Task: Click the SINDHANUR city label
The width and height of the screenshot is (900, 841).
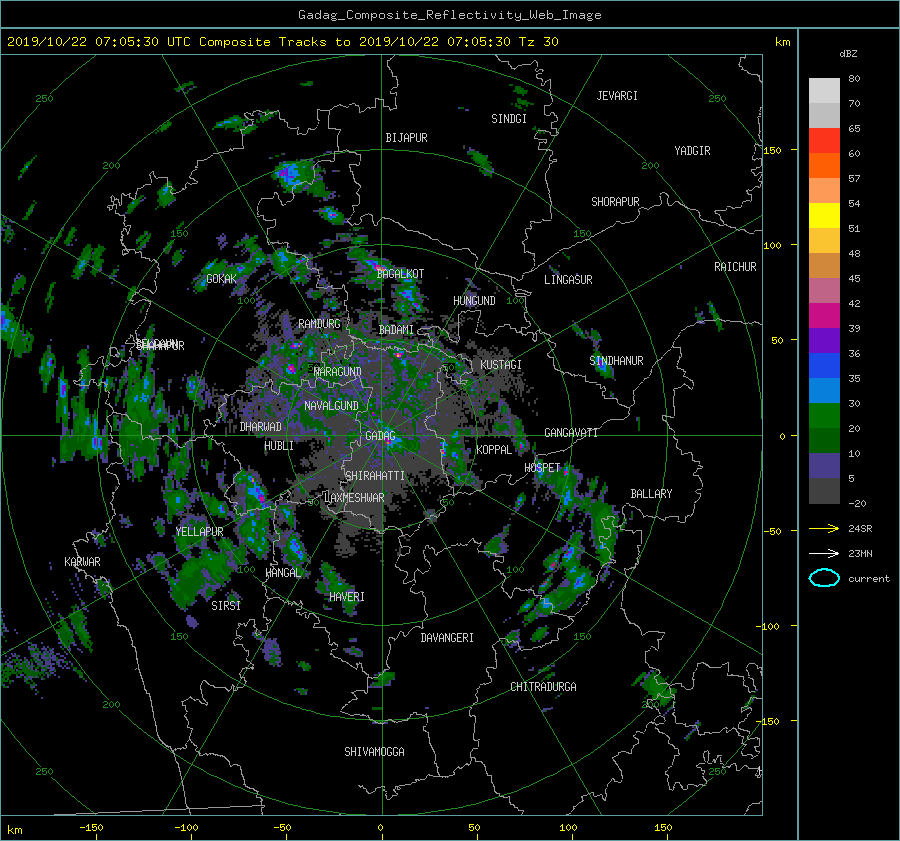Action: click(x=616, y=361)
